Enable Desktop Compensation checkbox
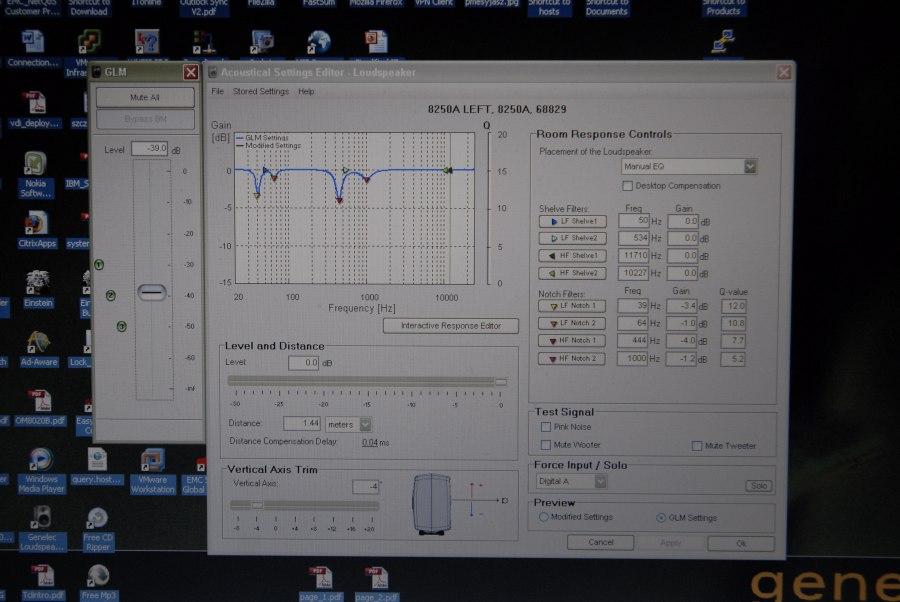This screenshot has height=602, width=900. (627, 186)
